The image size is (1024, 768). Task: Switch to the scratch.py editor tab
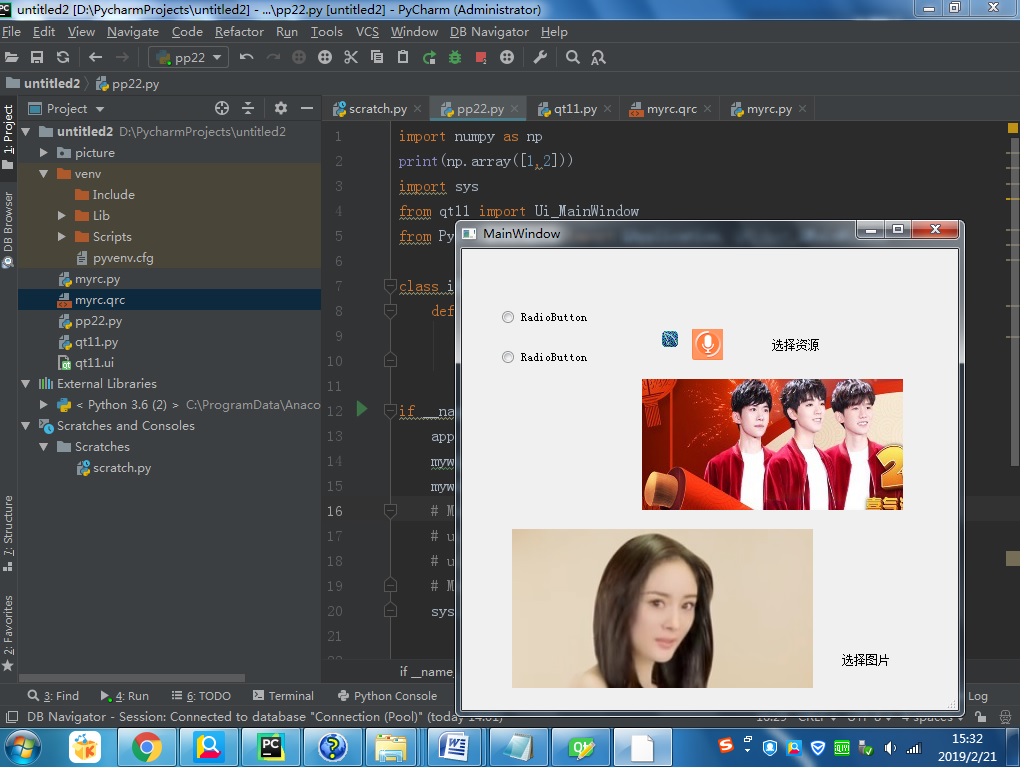(377, 109)
